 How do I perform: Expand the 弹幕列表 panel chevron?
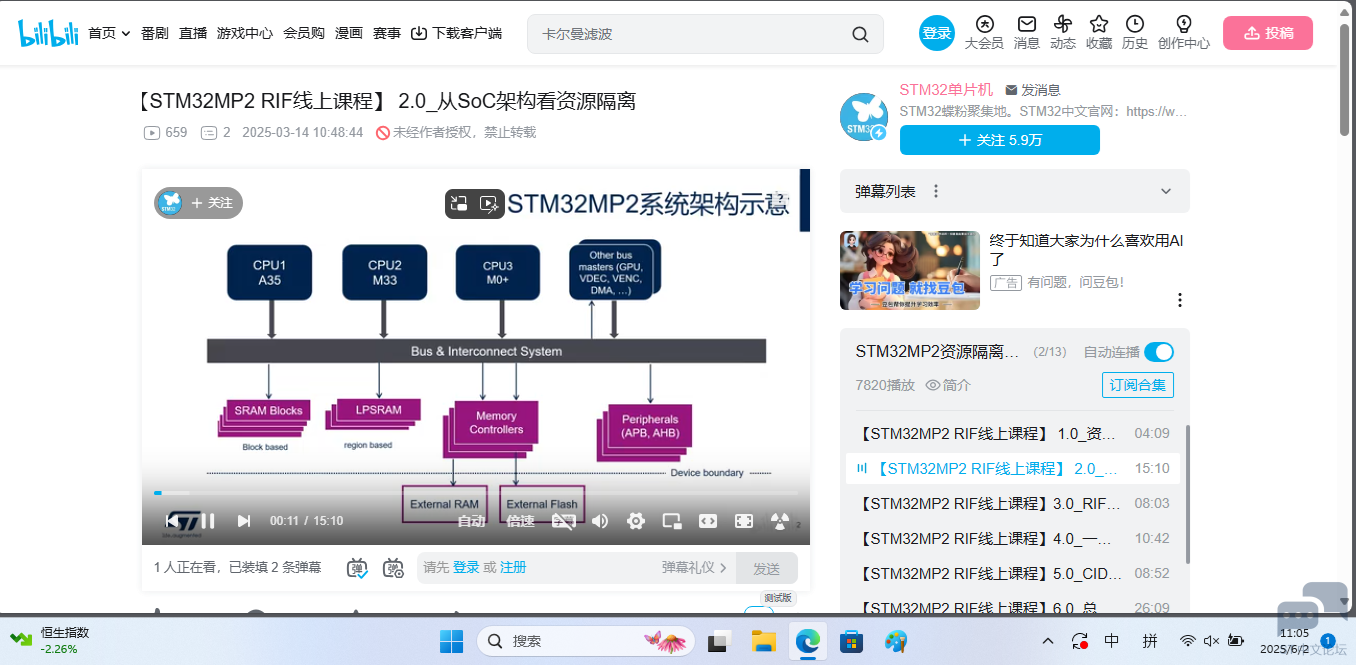point(1166,191)
